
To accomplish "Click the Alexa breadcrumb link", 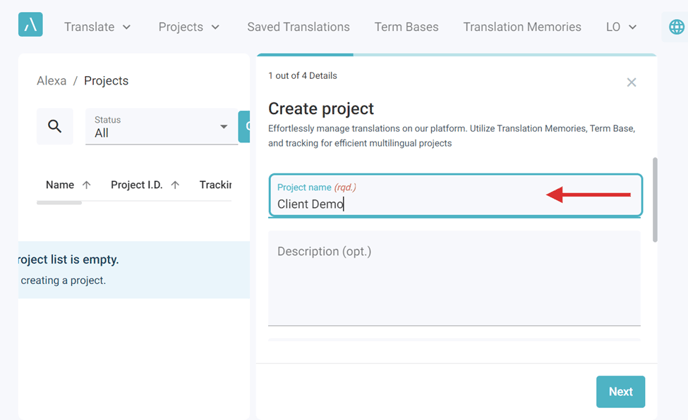I will pos(51,81).
